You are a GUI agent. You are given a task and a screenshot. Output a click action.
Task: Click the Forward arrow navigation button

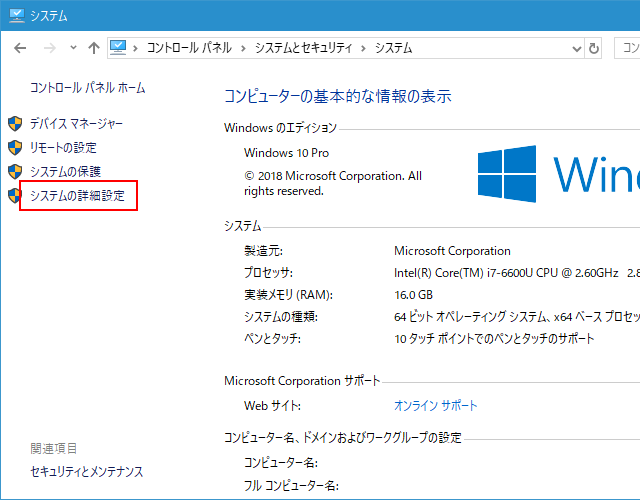pyautogui.click(x=50, y=48)
